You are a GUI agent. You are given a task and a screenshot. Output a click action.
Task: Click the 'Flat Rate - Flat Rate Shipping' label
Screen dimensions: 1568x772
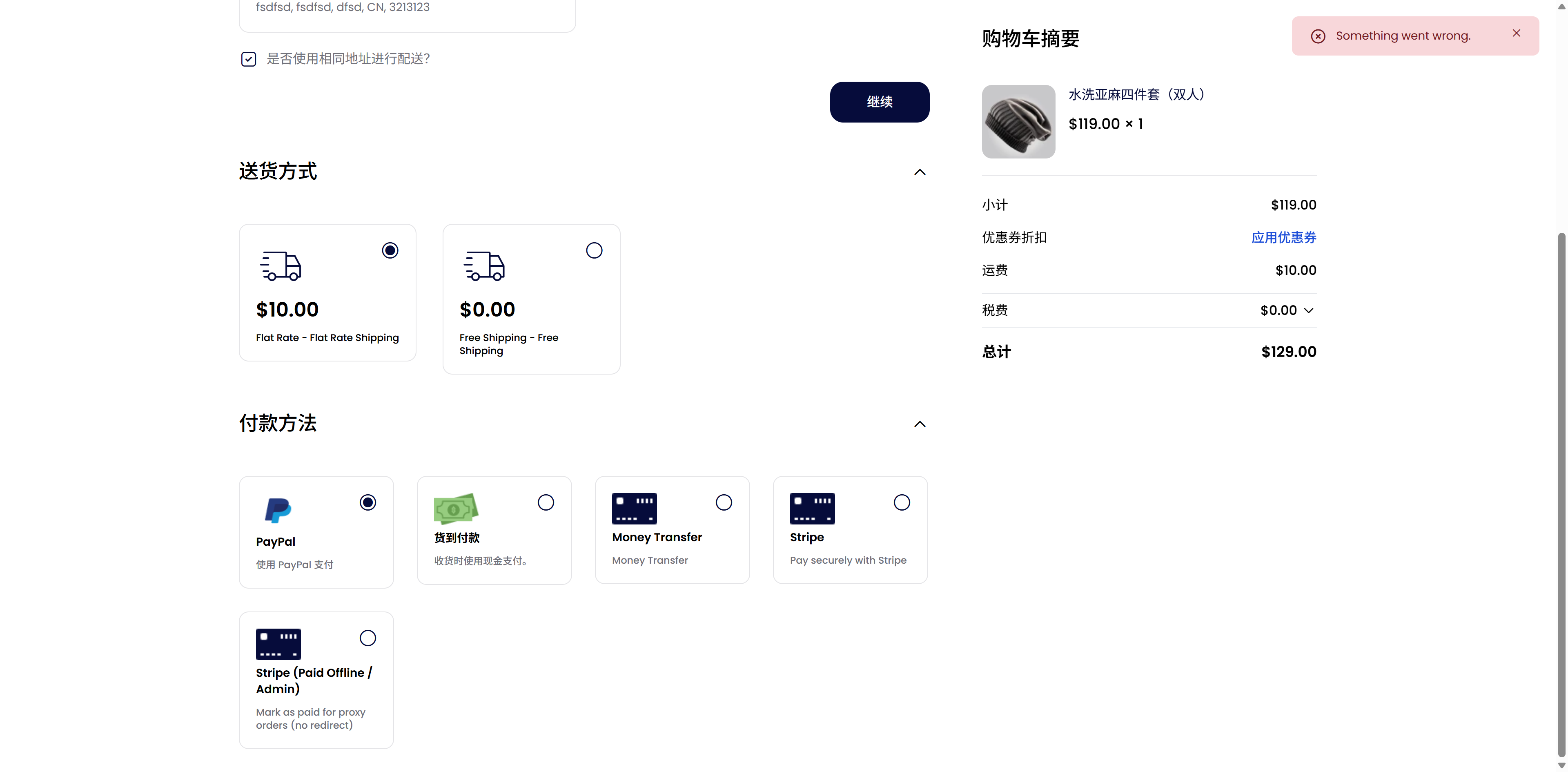[x=327, y=338]
